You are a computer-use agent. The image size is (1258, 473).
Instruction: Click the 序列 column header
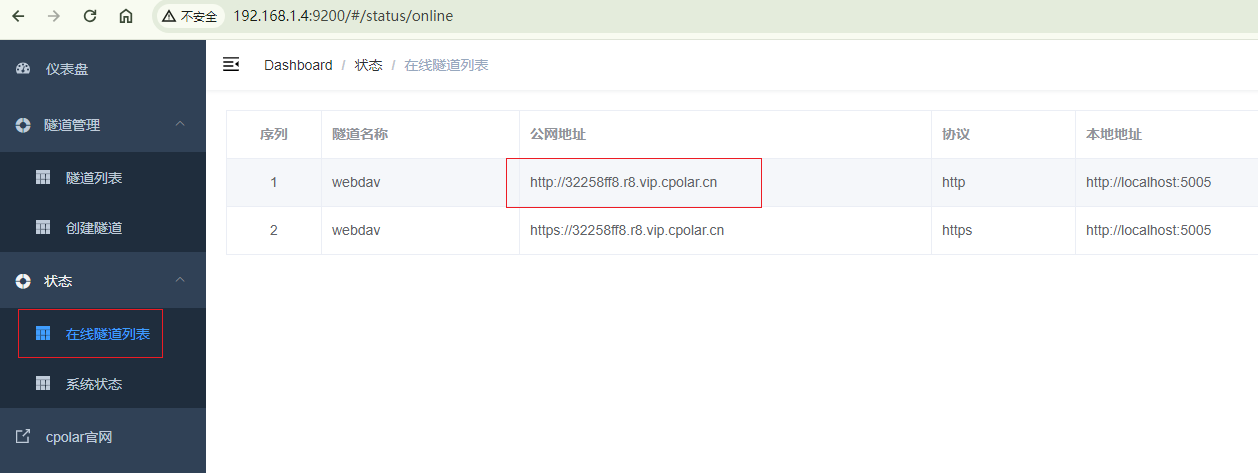tap(274, 134)
